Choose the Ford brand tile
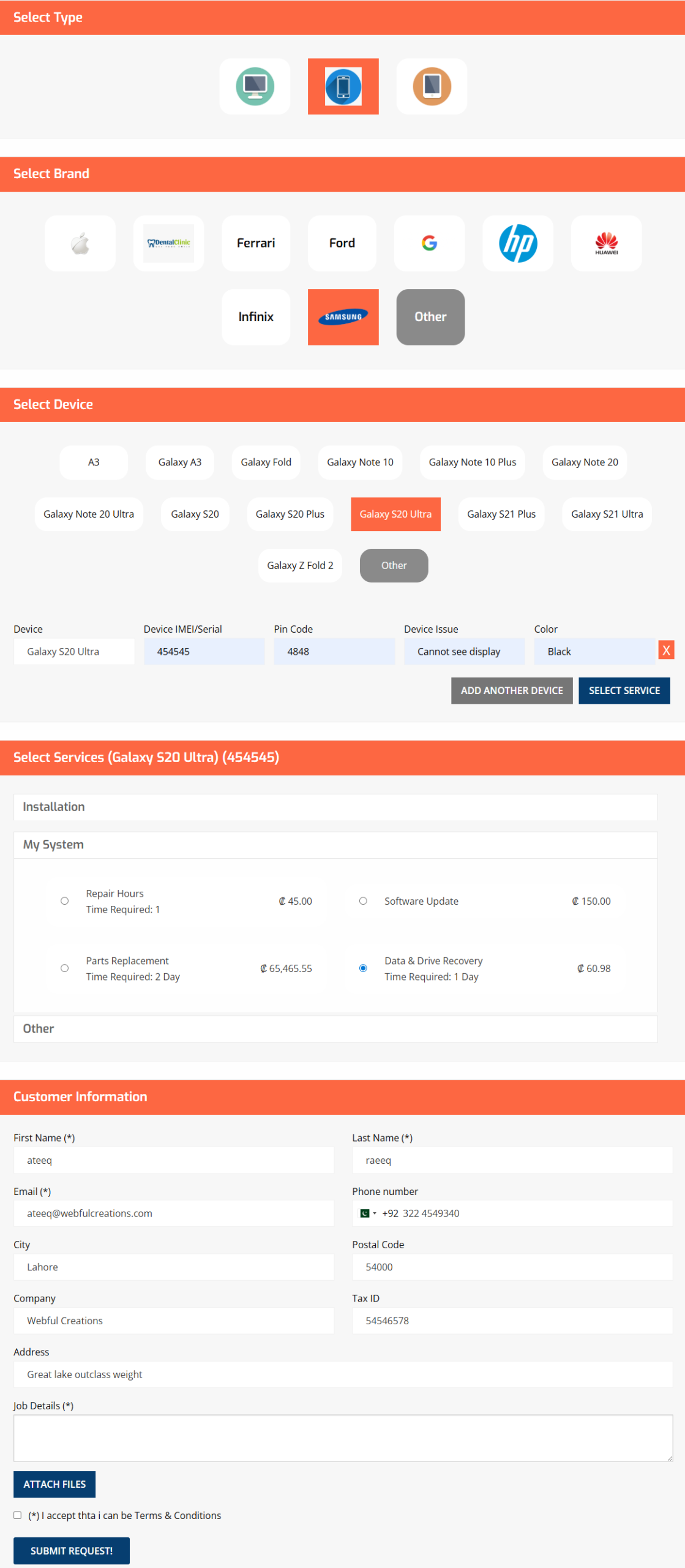Screen dimensions: 685x1568 pos(342,243)
